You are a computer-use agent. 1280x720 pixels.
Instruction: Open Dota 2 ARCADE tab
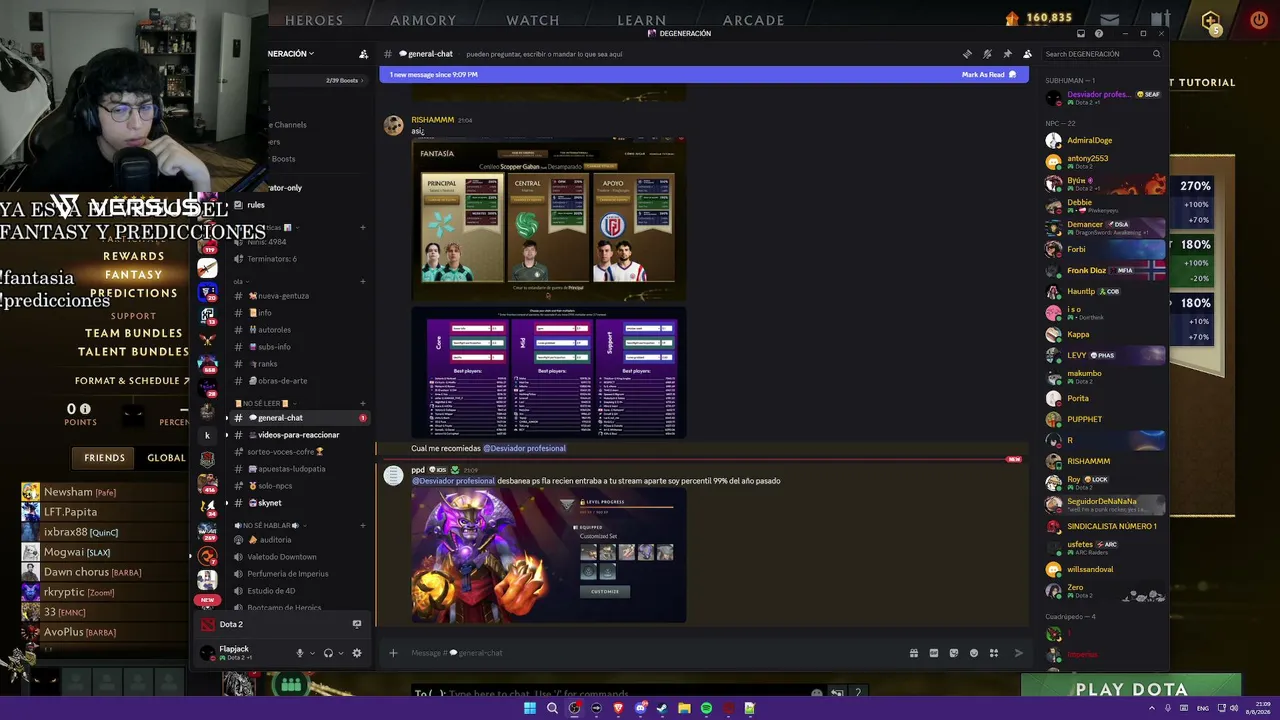tap(754, 20)
